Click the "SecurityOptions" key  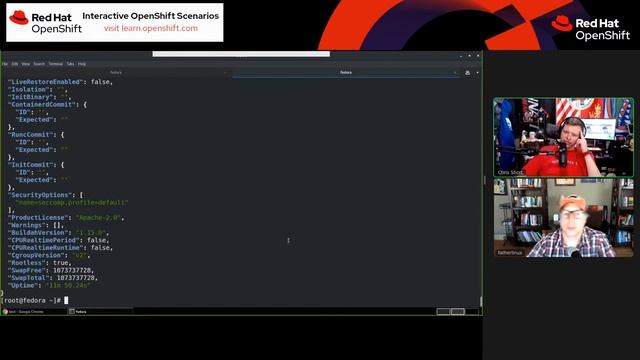tap(40, 195)
